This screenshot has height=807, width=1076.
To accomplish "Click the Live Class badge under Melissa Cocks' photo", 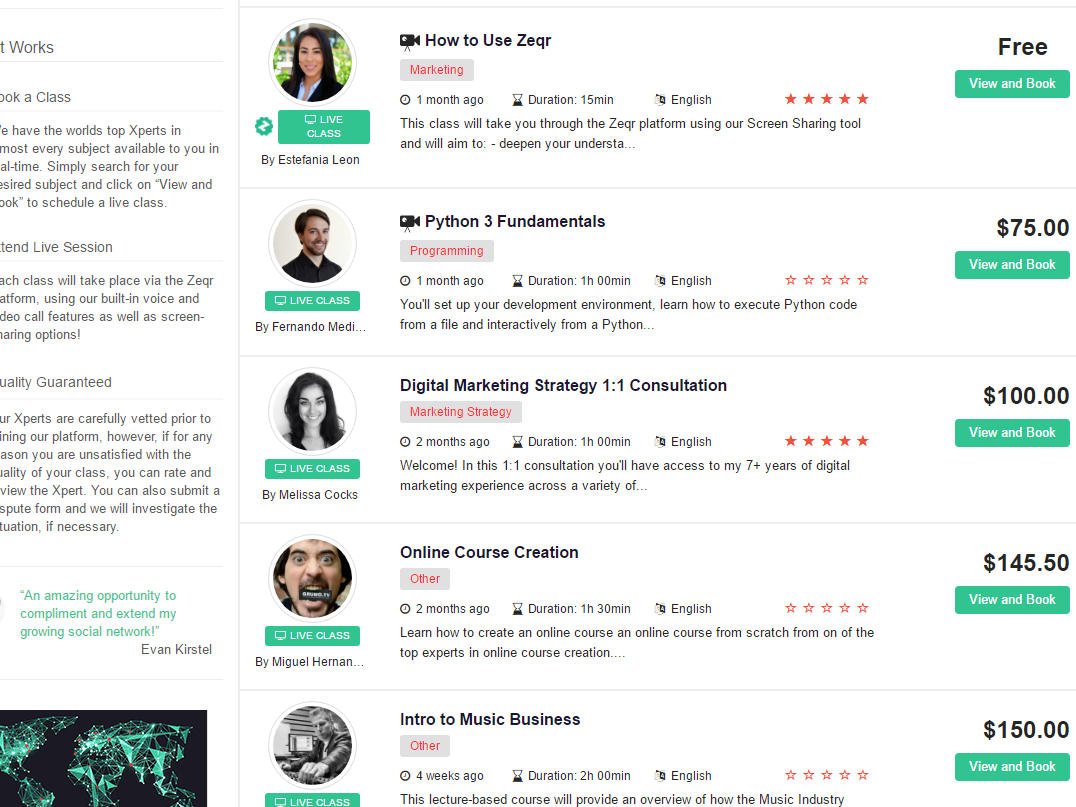I will click(312, 469).
